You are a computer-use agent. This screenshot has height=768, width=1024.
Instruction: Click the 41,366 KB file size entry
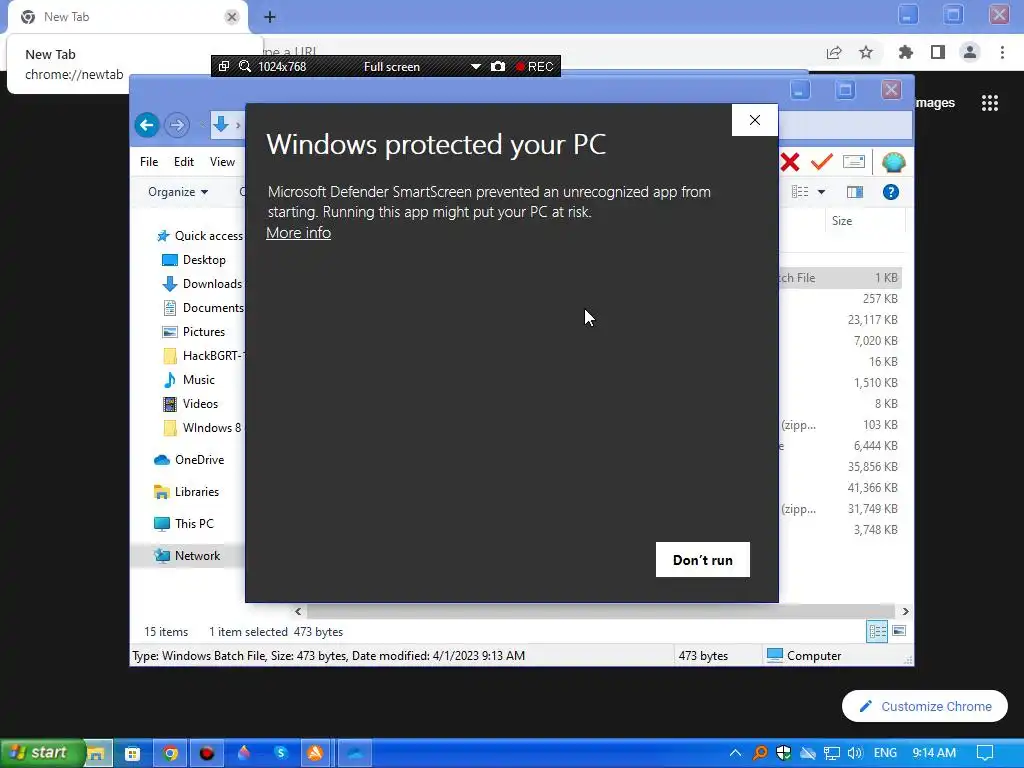pos(872,488)
